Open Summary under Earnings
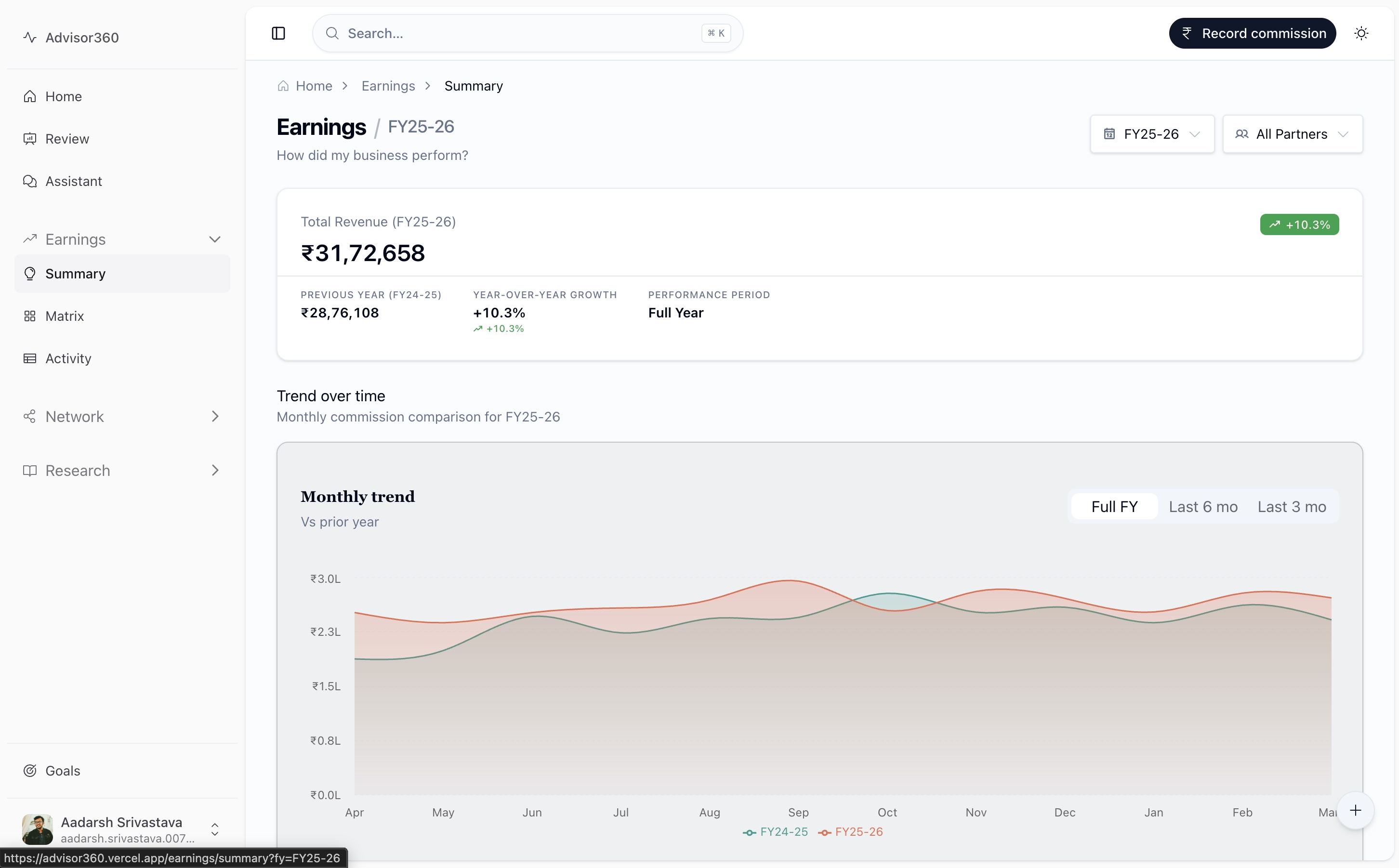The height and width of the screenshot is (868, 1399). 122,274
